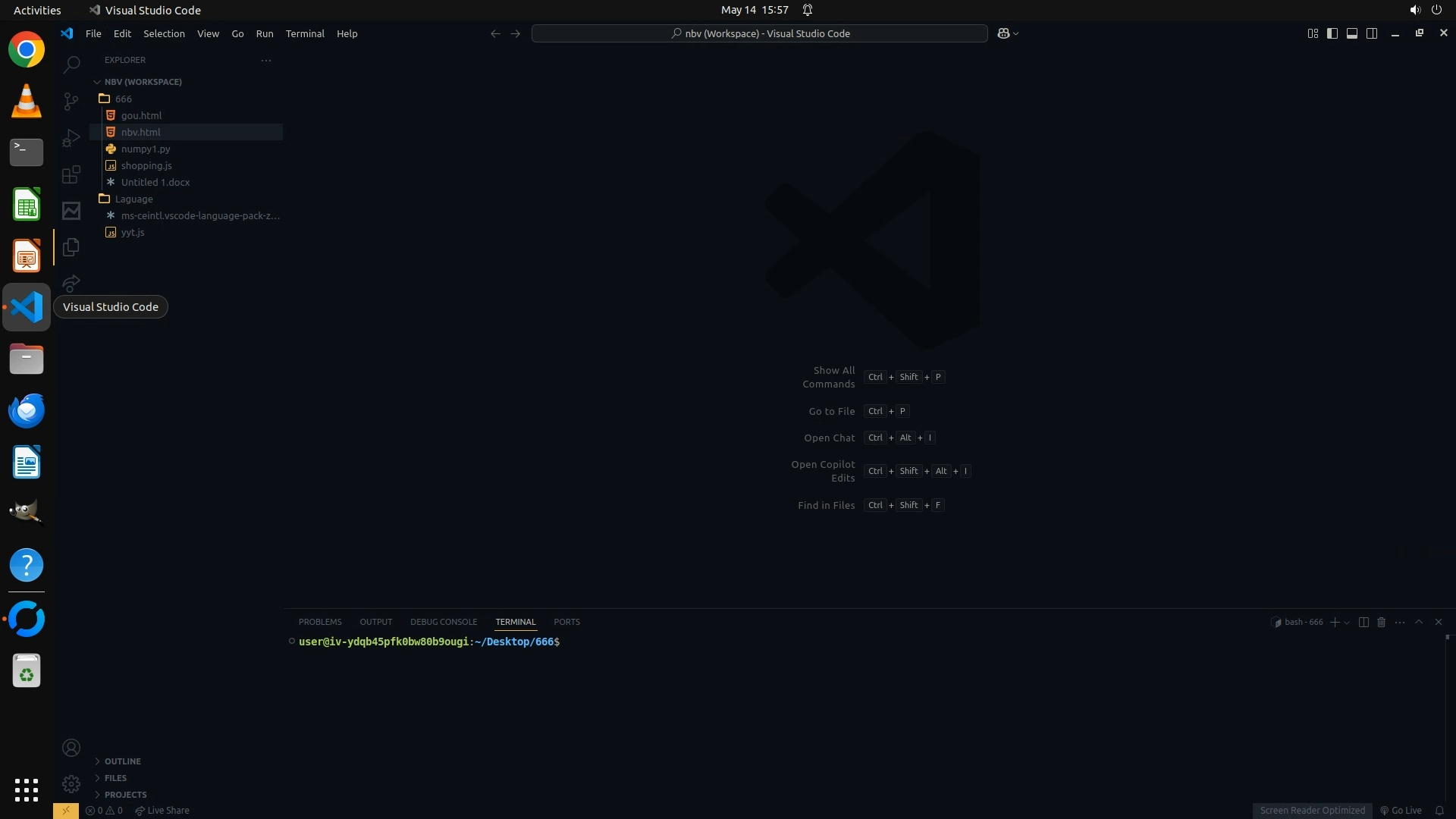Screen dimensions: 1456x819
Task: Open the Extensions view icon
Action: point(71,175)
